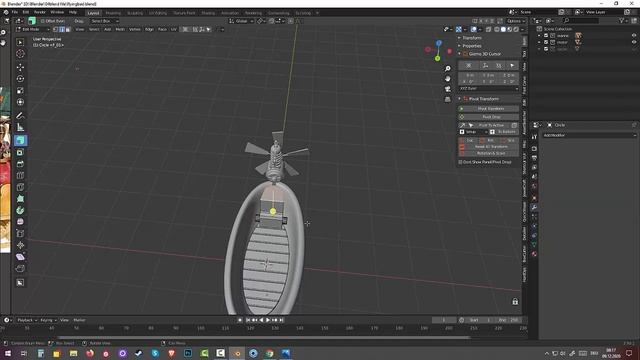The width and height of the screenshot is (640, 360).
Task: Click the play animation button
Action: pos(268,320)
